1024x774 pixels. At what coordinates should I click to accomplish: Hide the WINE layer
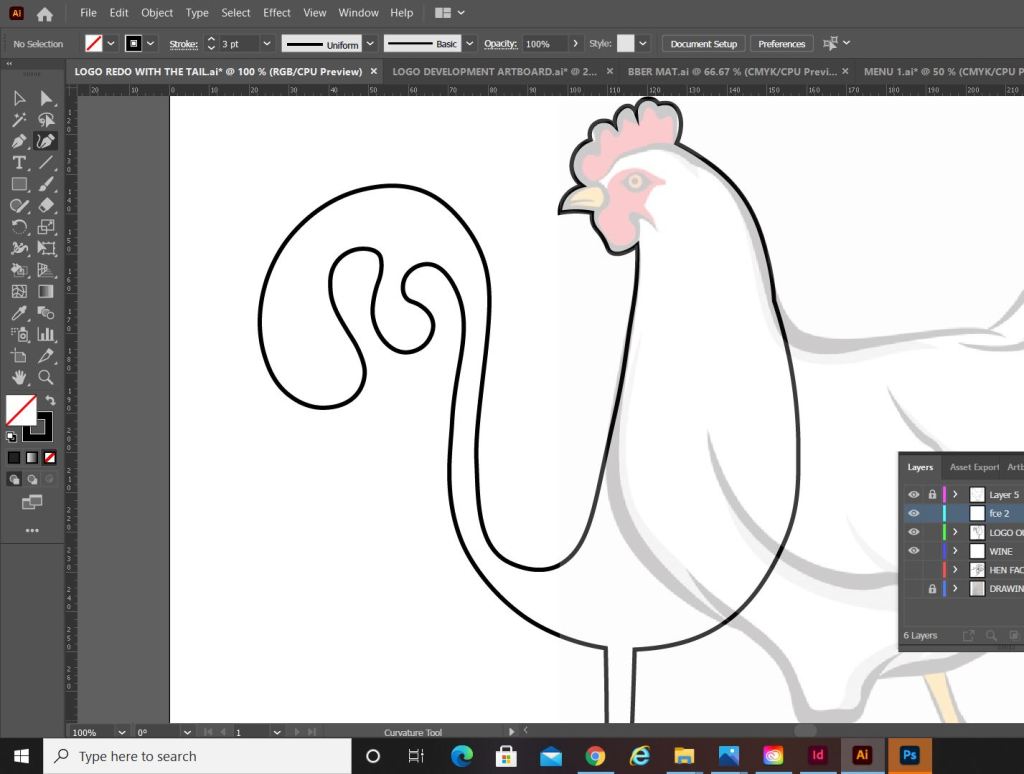point(913,551)
